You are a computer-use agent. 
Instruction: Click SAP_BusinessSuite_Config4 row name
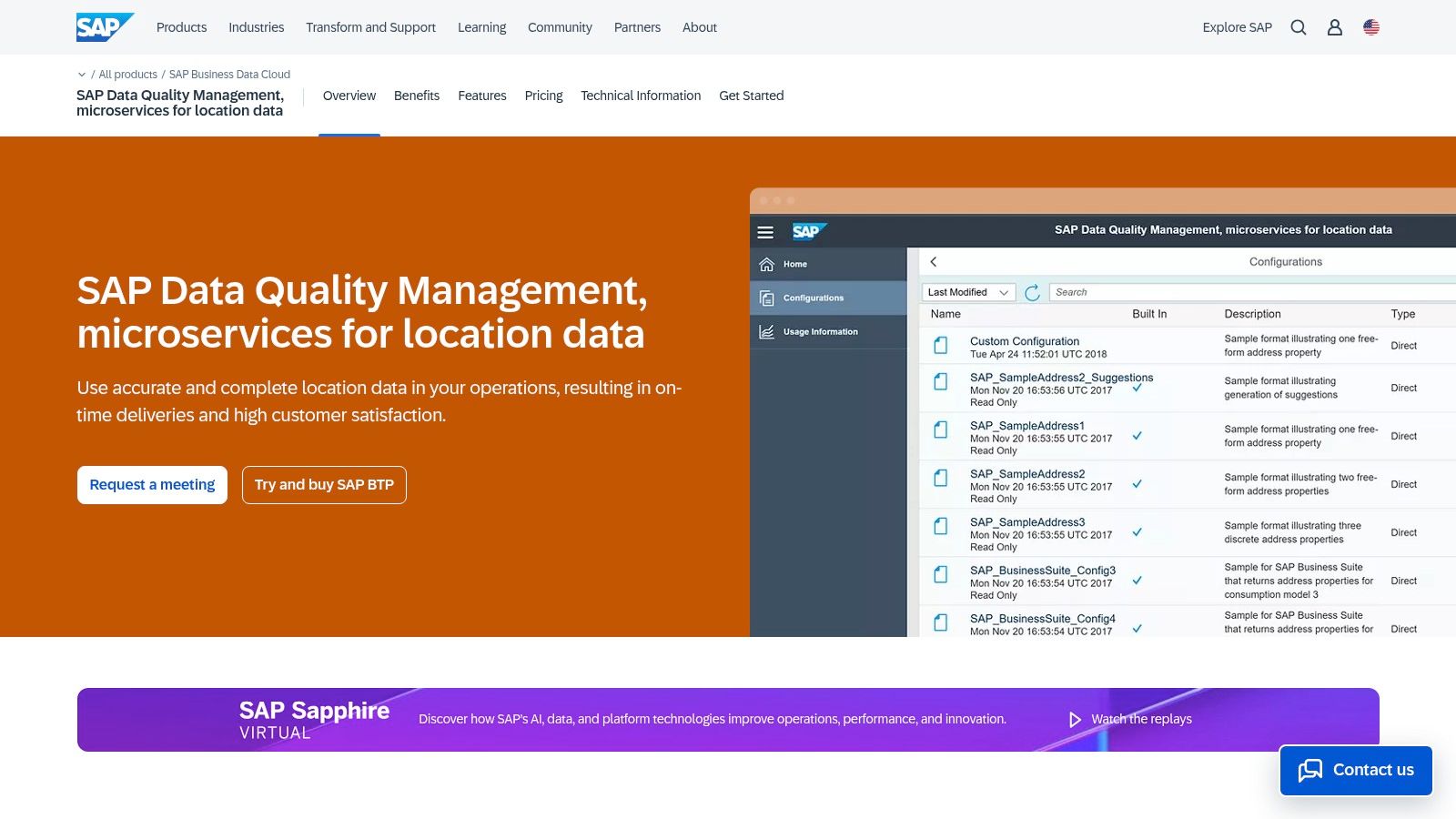1042,619
